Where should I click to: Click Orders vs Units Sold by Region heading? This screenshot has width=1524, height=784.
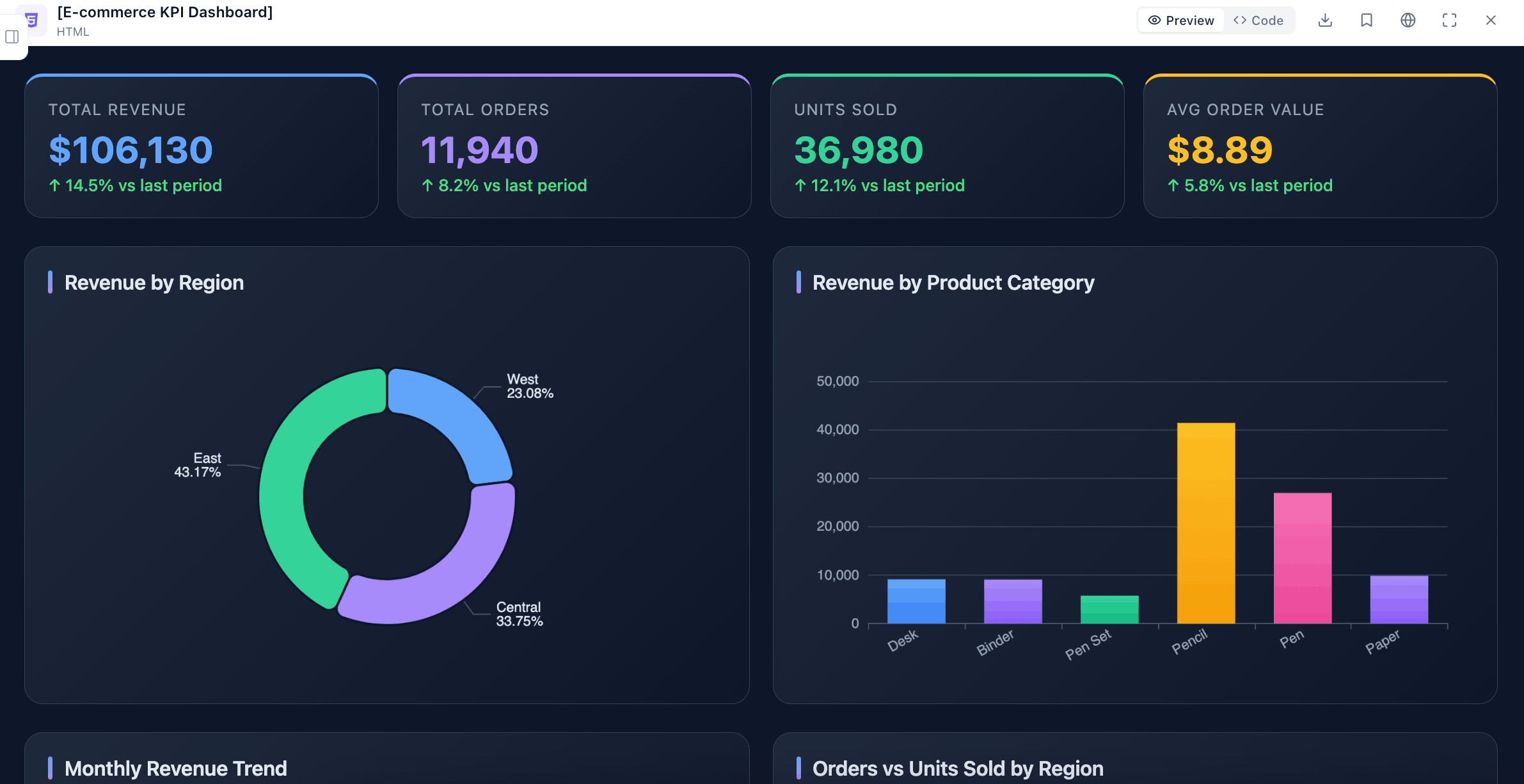tap(958, 769)
